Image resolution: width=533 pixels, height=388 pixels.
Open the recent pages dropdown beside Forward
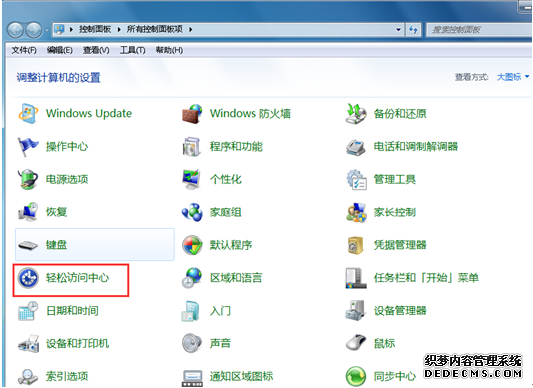point(47,30)
